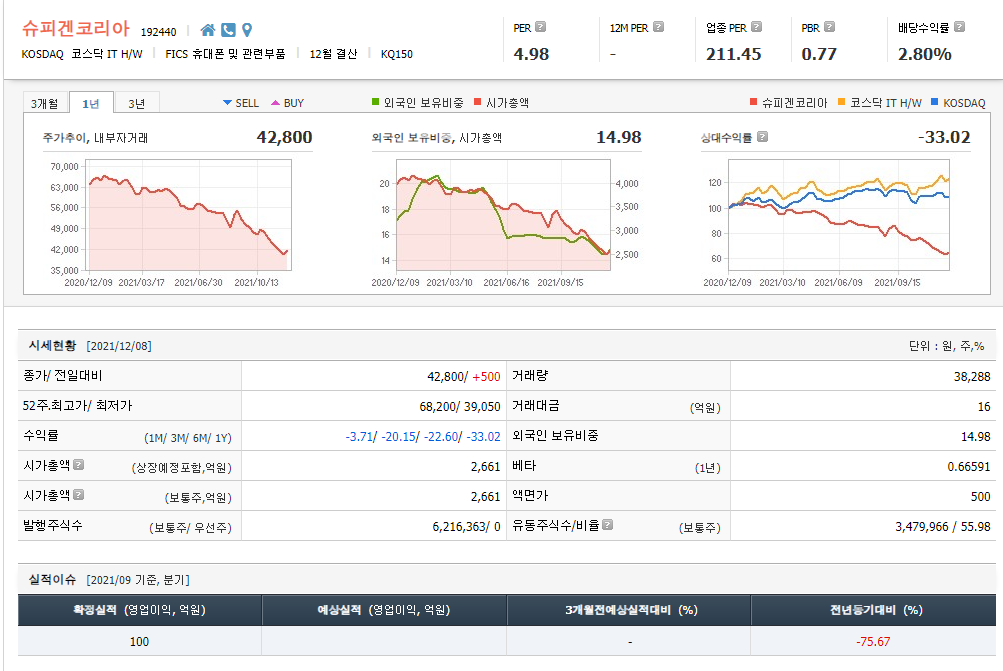The height and width of the screenshot is (671, 1003).
Task: Switch chart period to 3개월 tab
Action: (x=45, y=103)
